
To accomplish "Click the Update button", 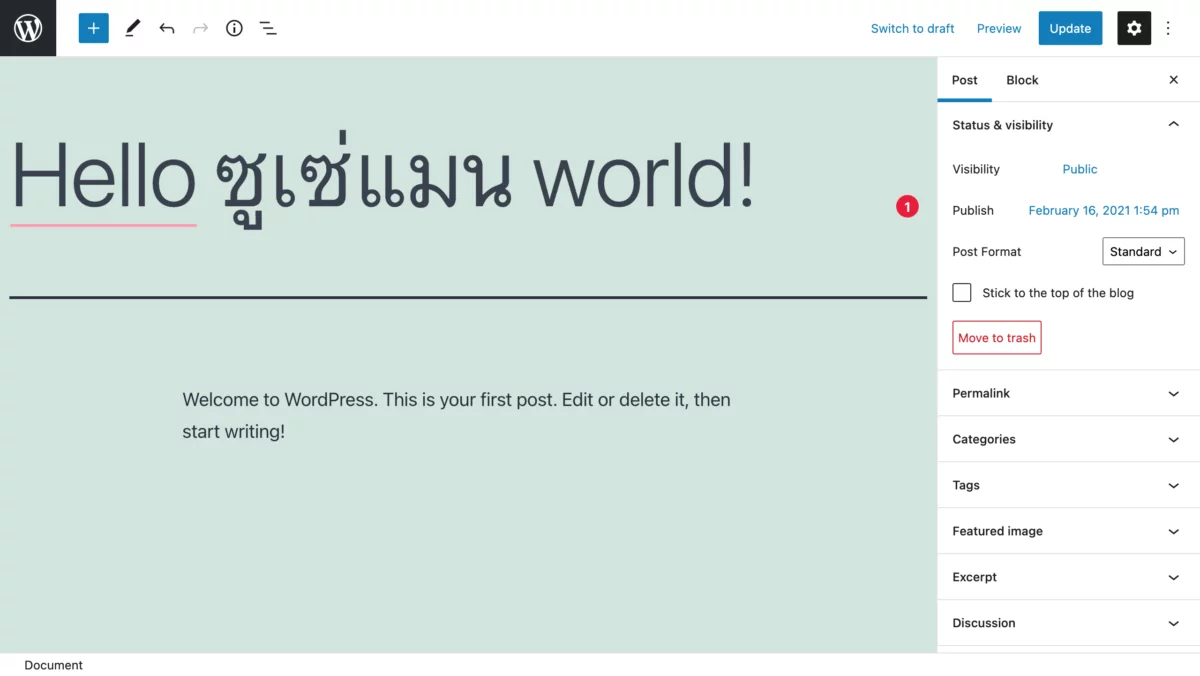I will click(1069, 28).
